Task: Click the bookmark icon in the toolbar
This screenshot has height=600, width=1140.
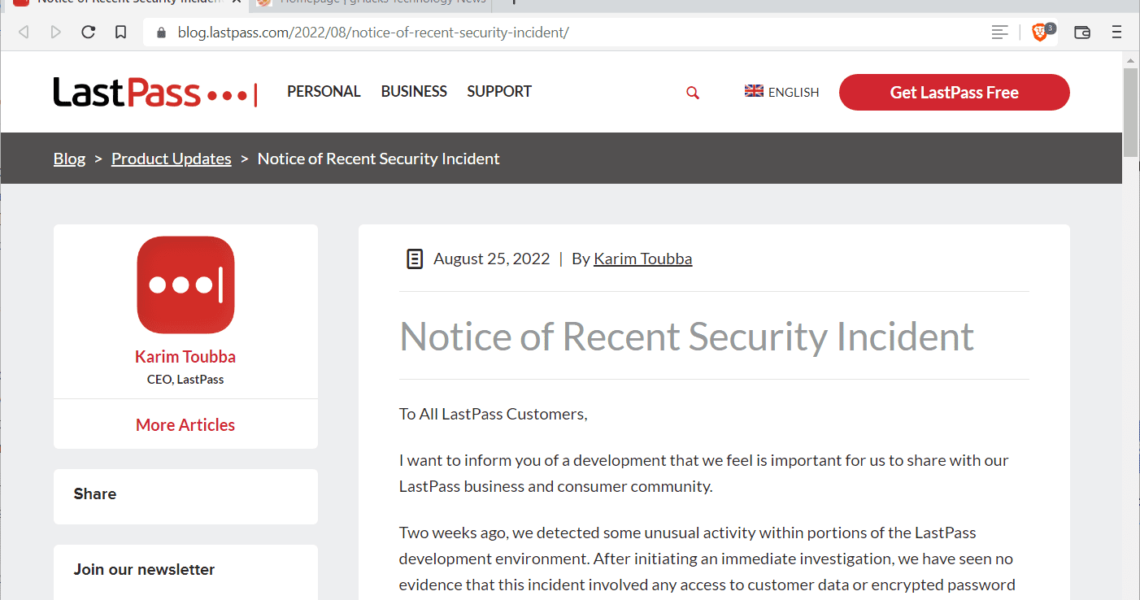Action: [121, 32]
